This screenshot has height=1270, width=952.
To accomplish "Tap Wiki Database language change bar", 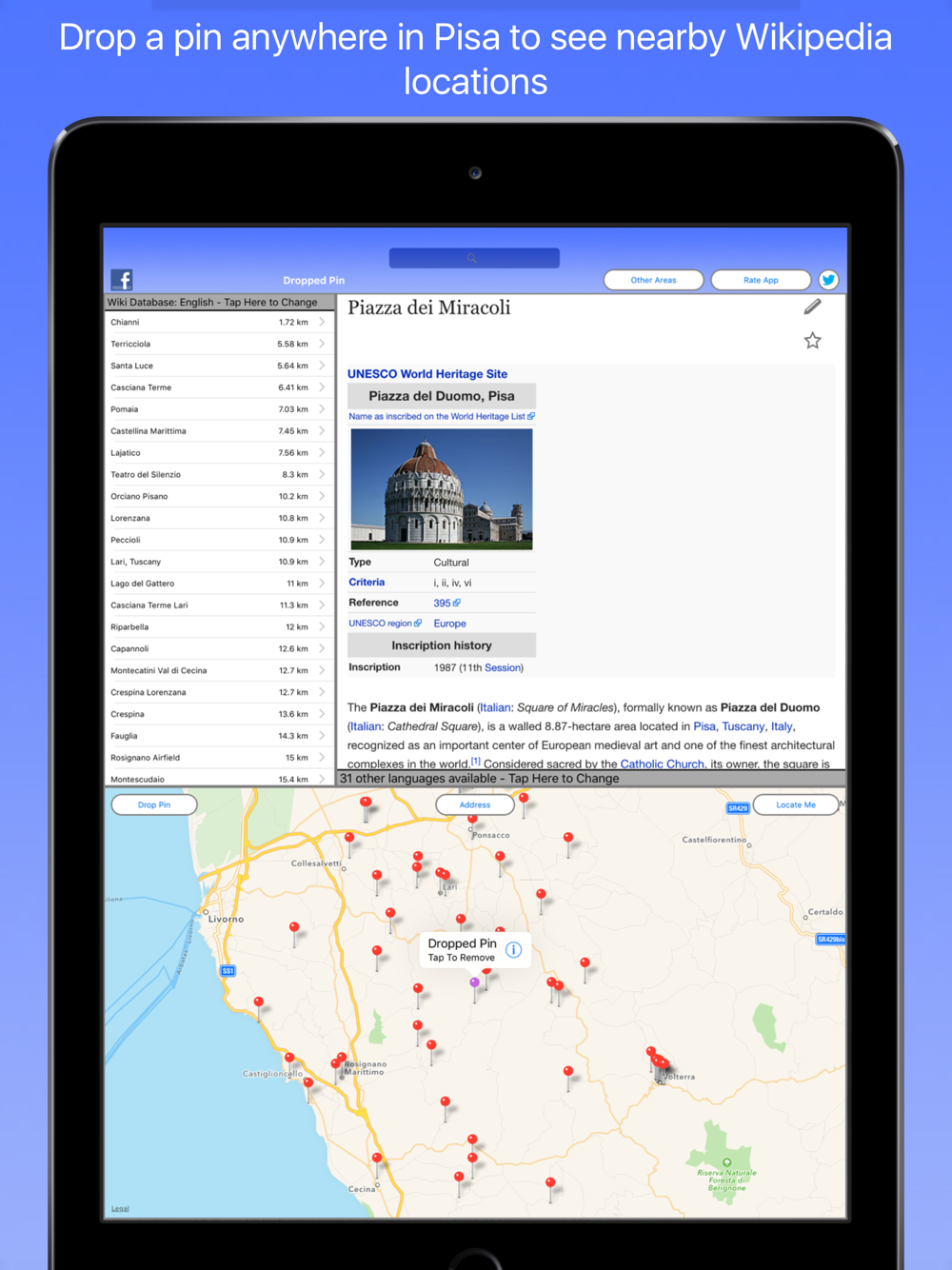I will tap(219, 302).
